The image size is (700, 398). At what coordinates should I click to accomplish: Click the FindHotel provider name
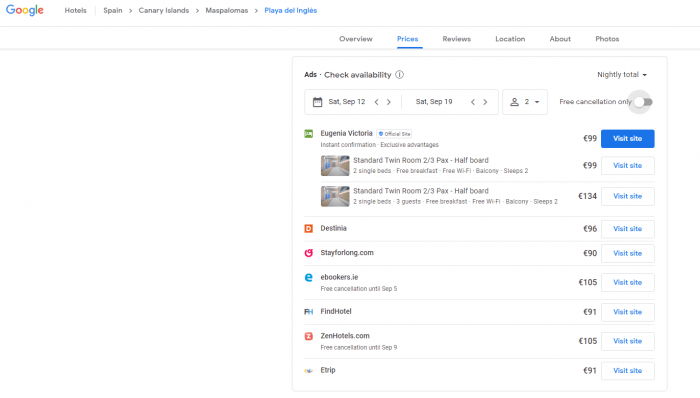(x=336, y=311)
